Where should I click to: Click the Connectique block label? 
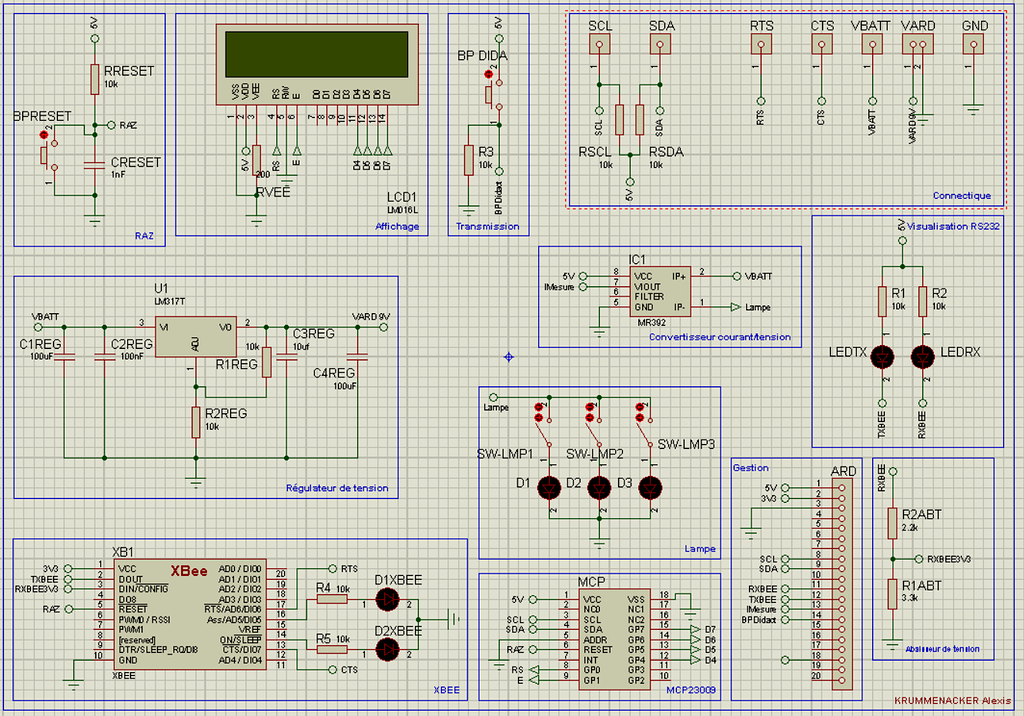961,195
